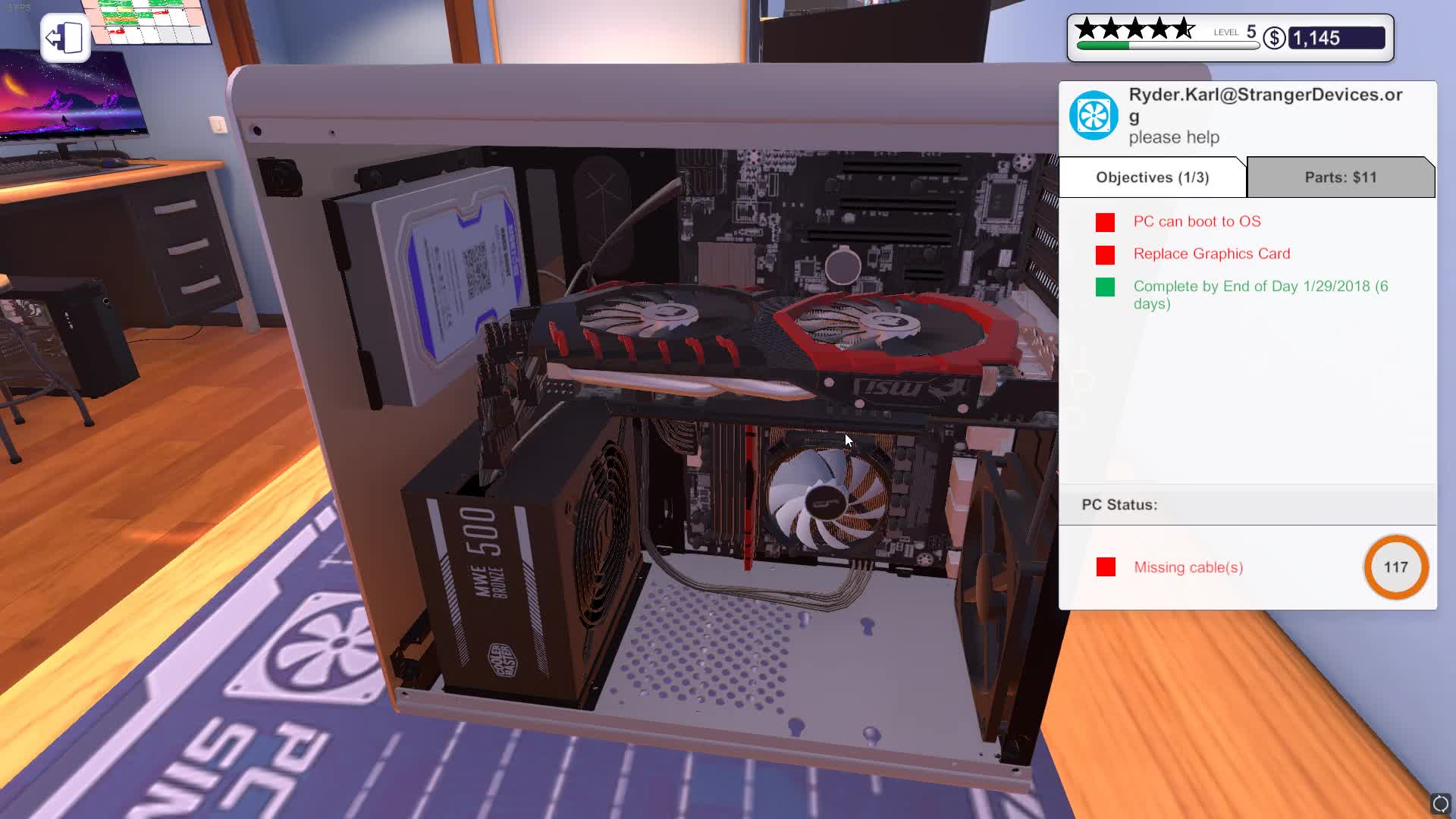Select the orange score circle showing 117
The width and height of the screenshot is (1456, 819).
click(1395, 567)
